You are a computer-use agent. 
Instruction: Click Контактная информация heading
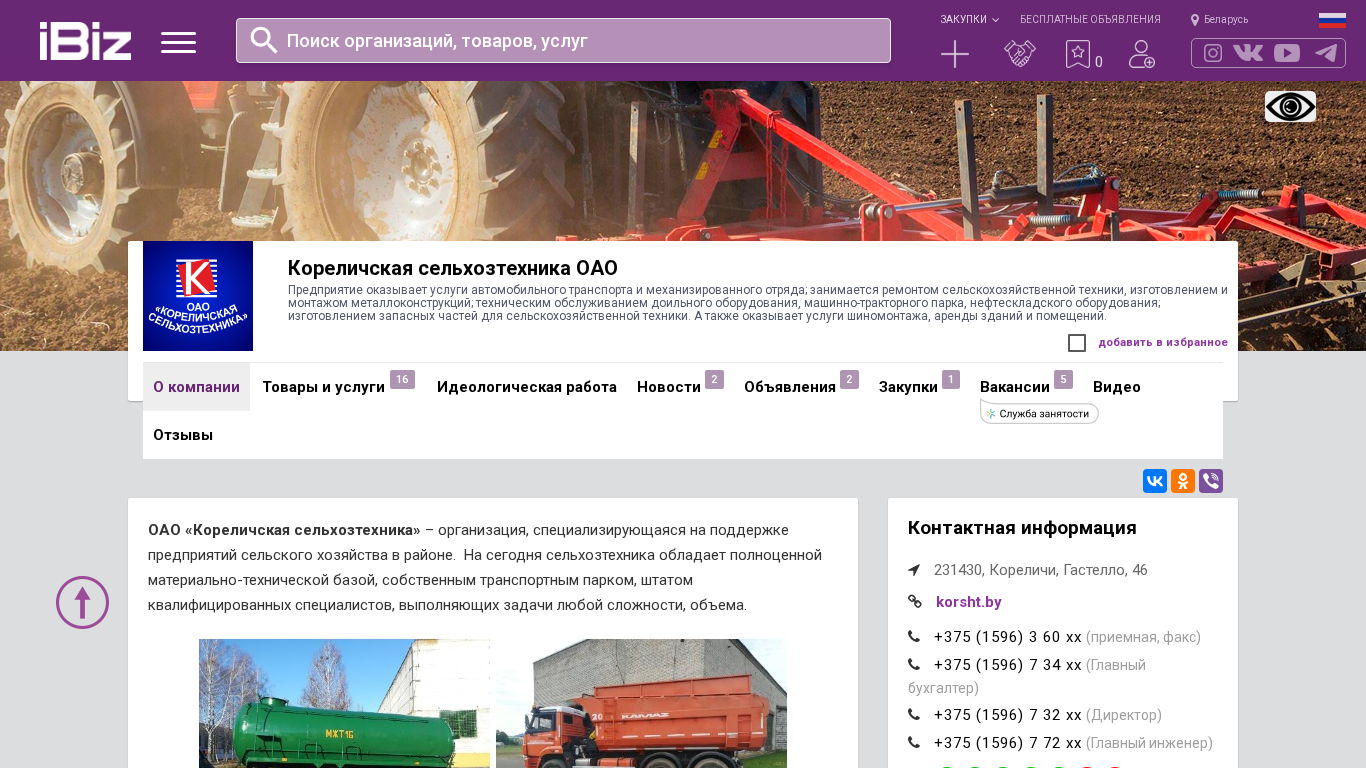1022,528
